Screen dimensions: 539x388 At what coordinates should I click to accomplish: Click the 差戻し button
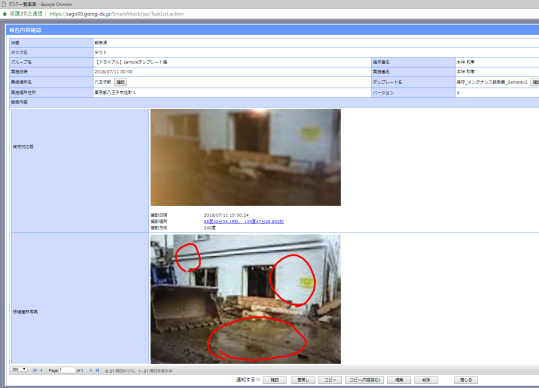(303, 380)
